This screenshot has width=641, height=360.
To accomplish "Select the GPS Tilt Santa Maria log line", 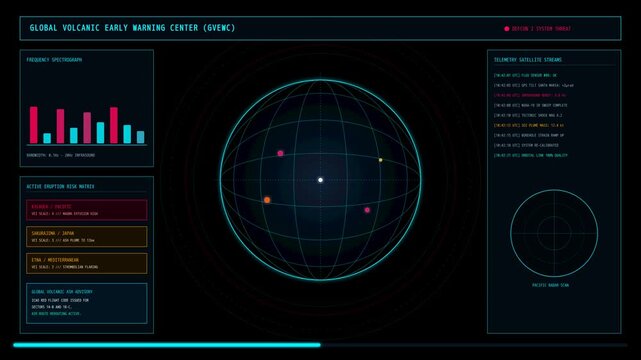I will 533,85.
